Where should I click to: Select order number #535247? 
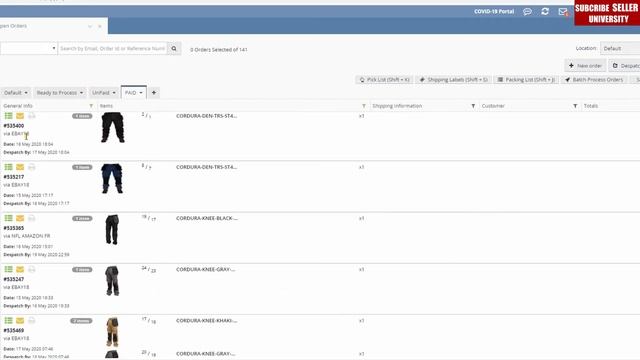(x=13, y=279)
